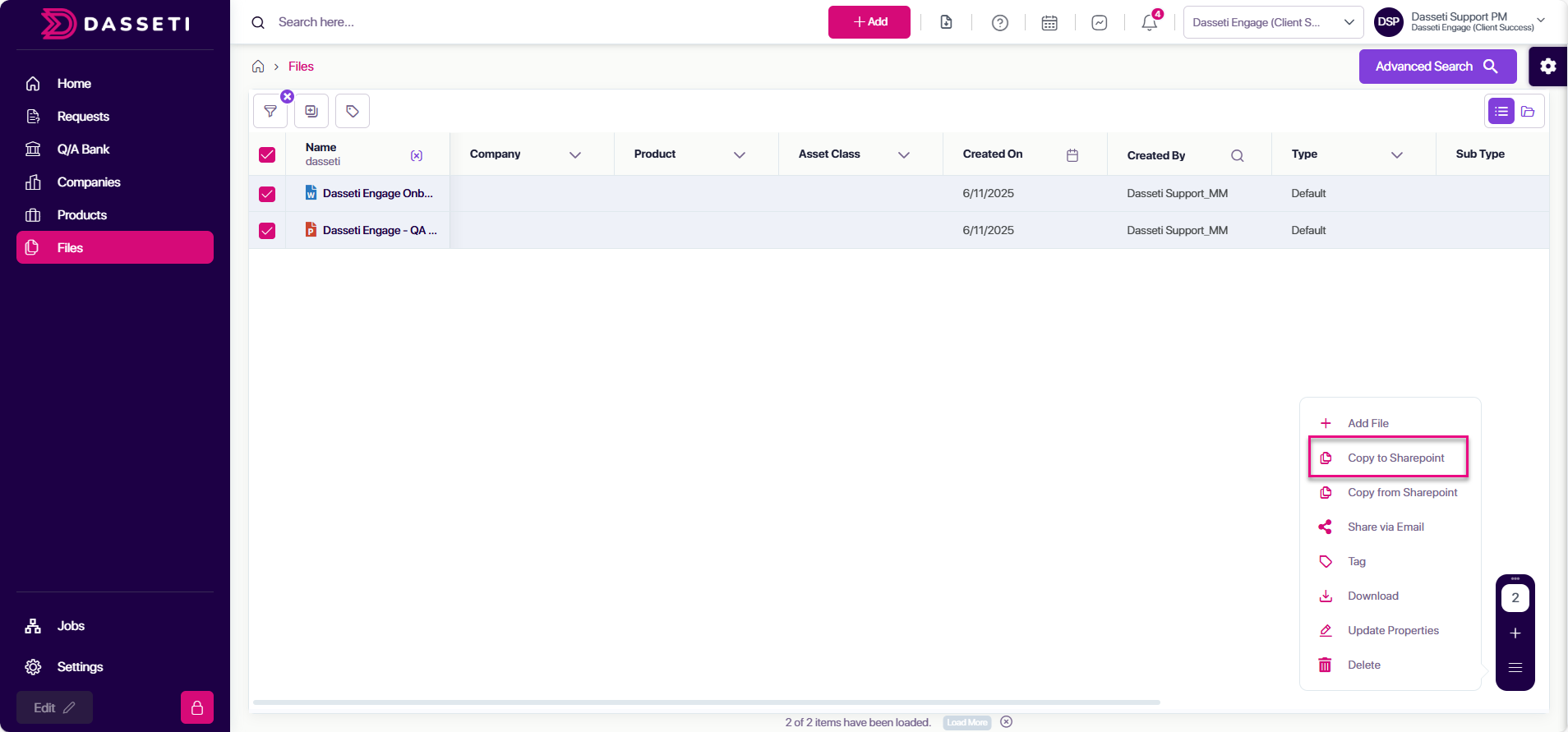The image size is (1568, 732).
Task: Clear the Name column filter text
Action: 417,155
